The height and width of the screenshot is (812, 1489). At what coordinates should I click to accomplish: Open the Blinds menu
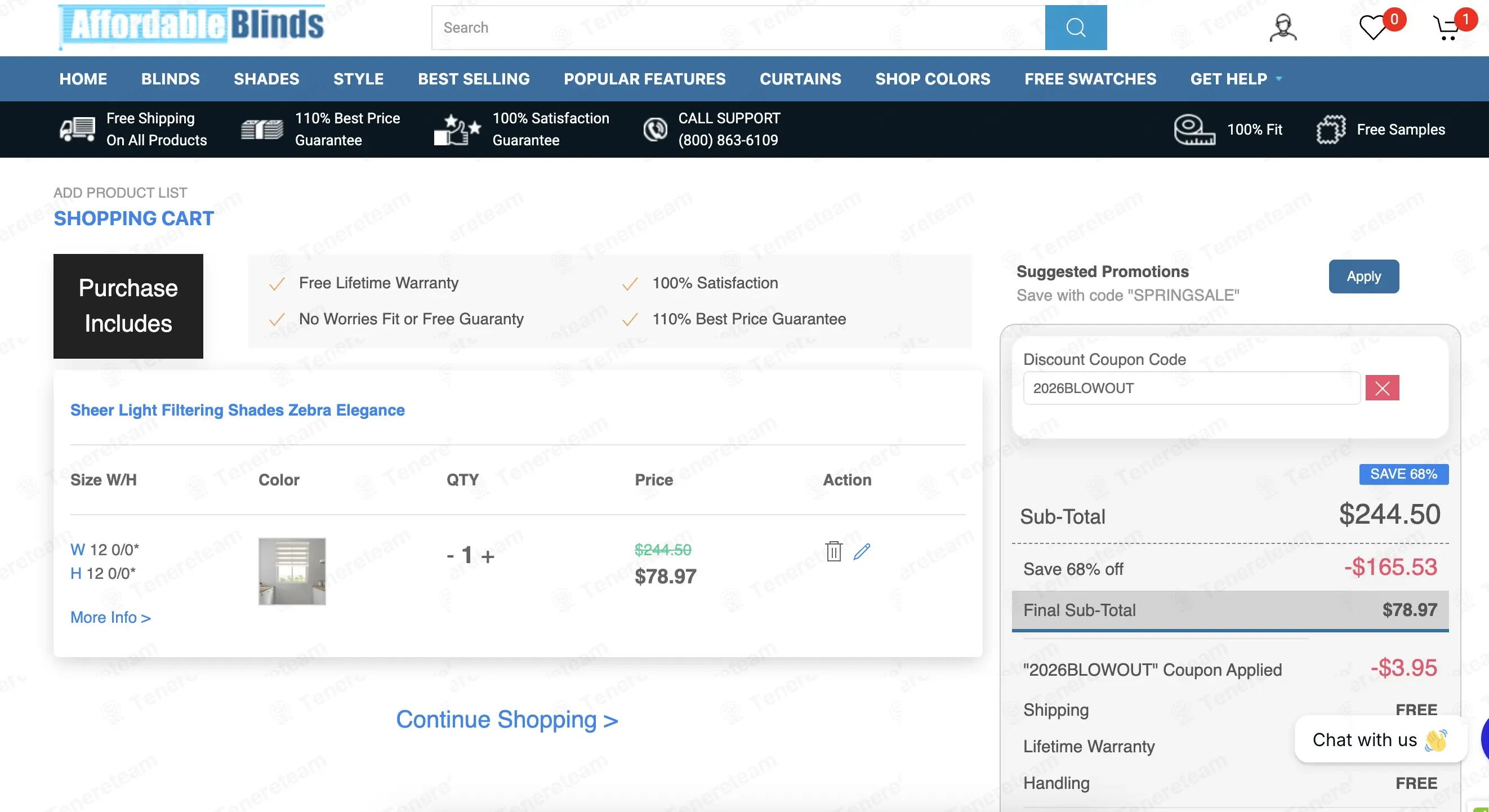(171, 79)
